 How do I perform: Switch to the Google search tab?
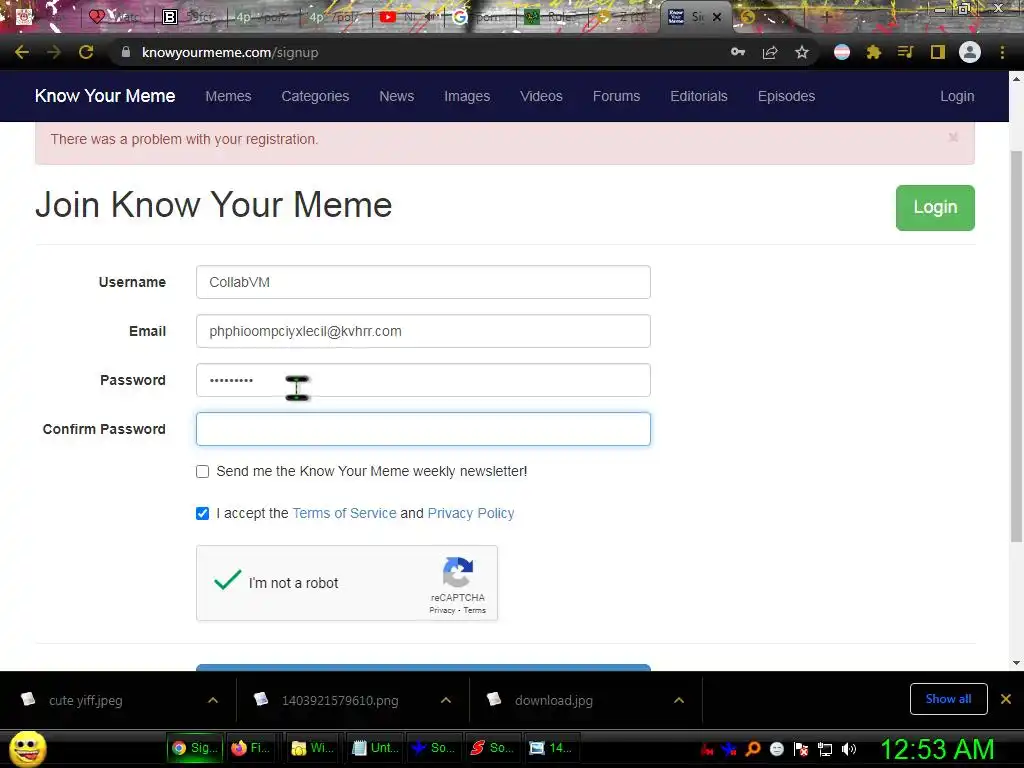coord(479,18)
